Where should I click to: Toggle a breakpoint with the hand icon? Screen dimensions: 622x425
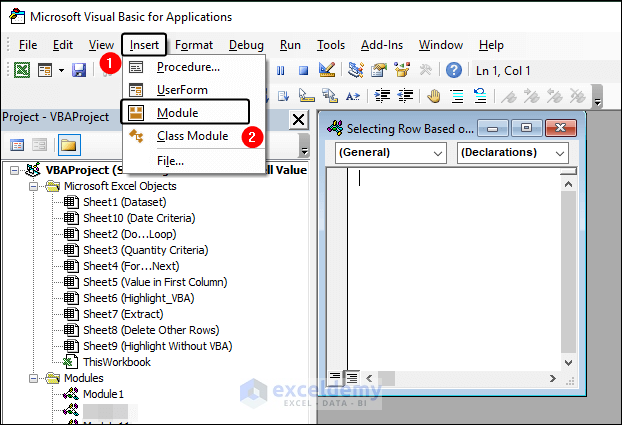434,96
